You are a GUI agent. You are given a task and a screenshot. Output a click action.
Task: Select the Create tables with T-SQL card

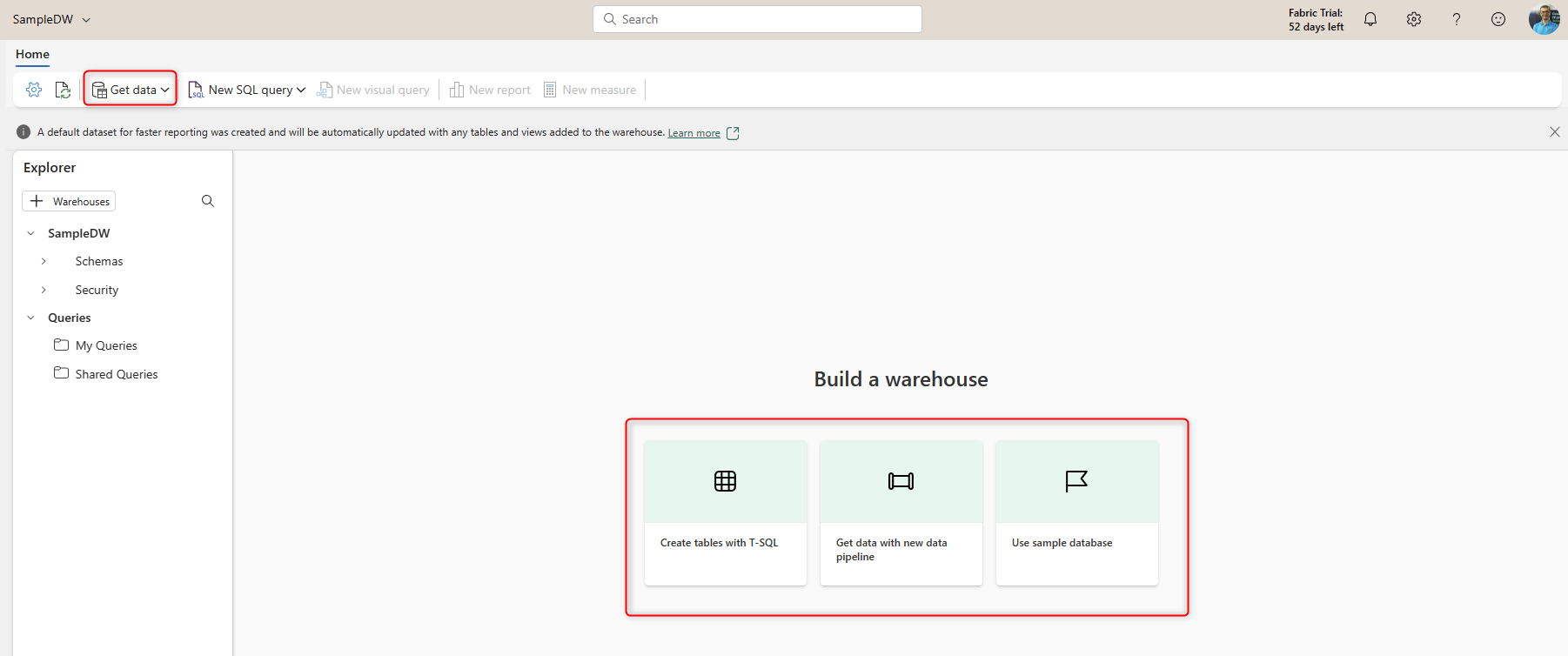pos(725,512)
